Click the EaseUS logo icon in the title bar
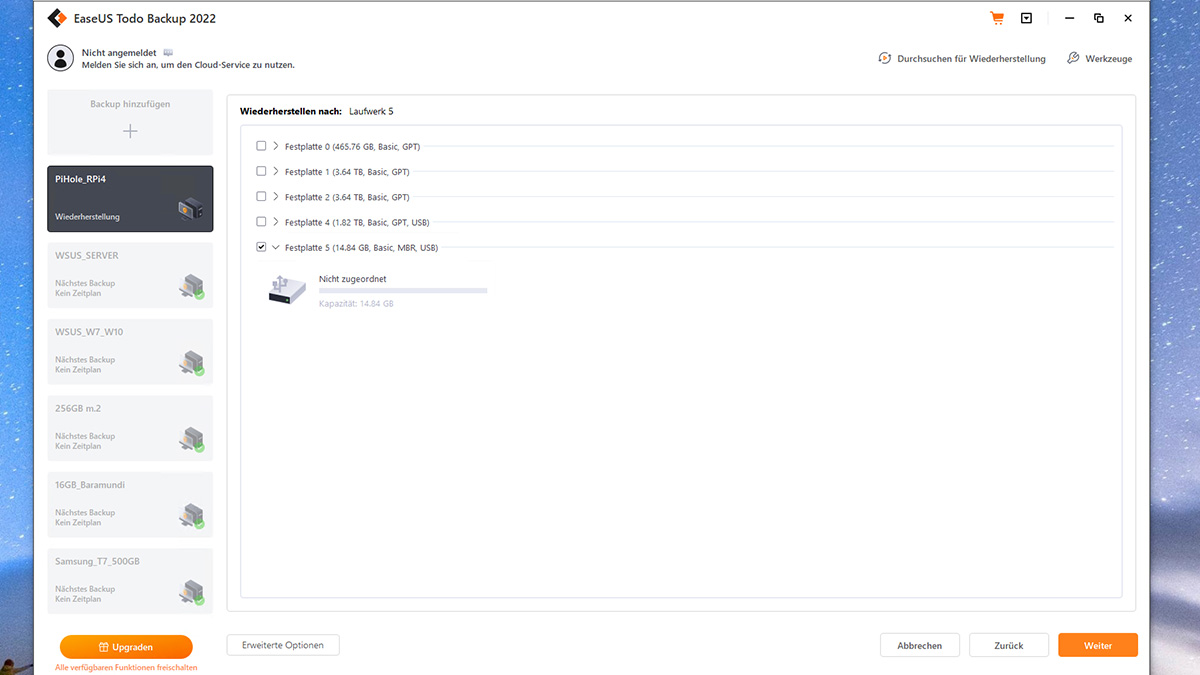Viewport: 1200px width, 675px height. pos(57,18)
